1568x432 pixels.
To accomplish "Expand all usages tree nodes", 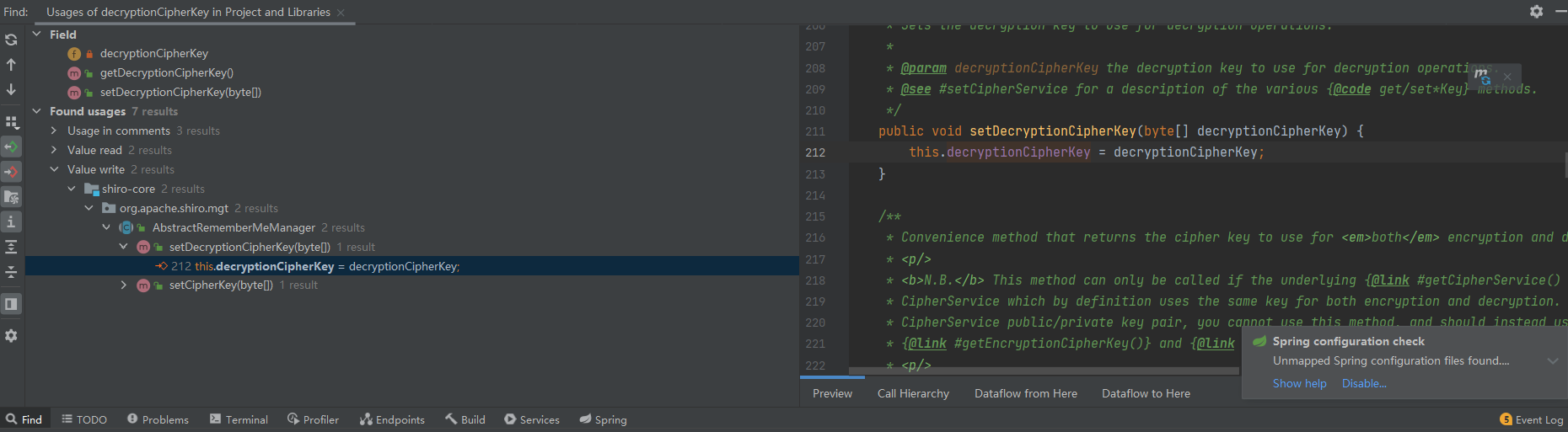I will click(11, 247).
